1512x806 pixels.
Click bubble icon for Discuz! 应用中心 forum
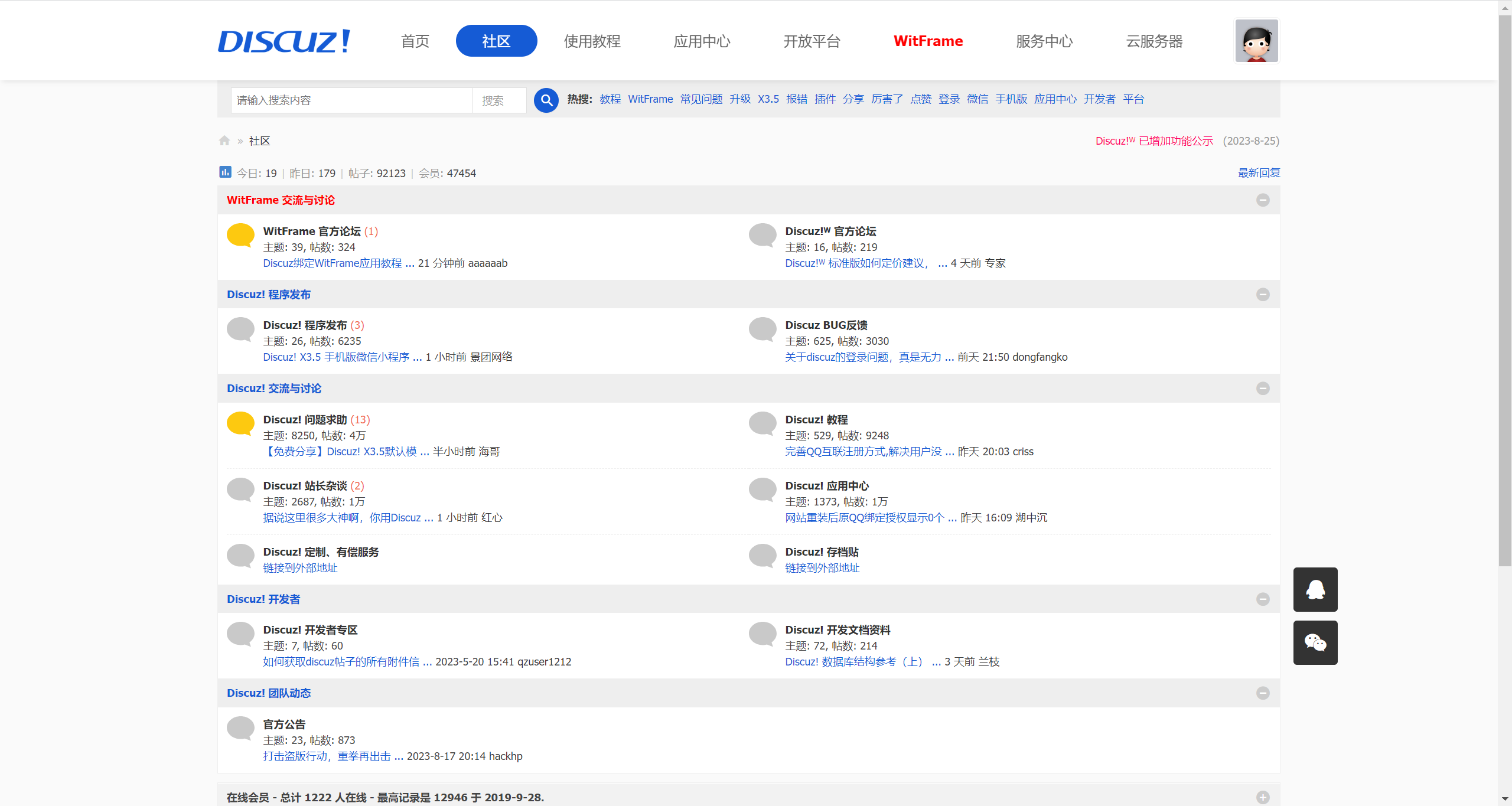pyautogui.click(x=762, y=490)
